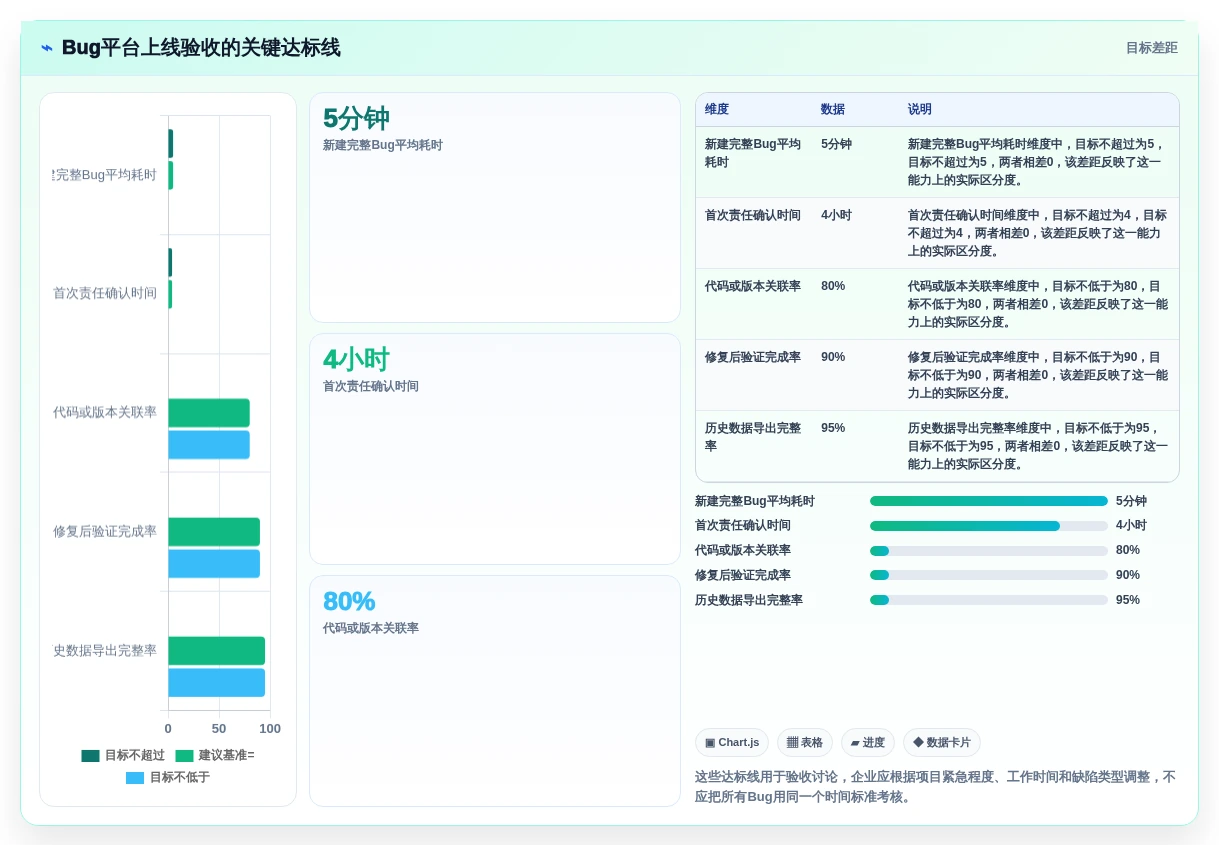This screenshot has width=1219, height=845.
Task: Click the blue 修复后验证完成率 chart bar
Action: 214,564
